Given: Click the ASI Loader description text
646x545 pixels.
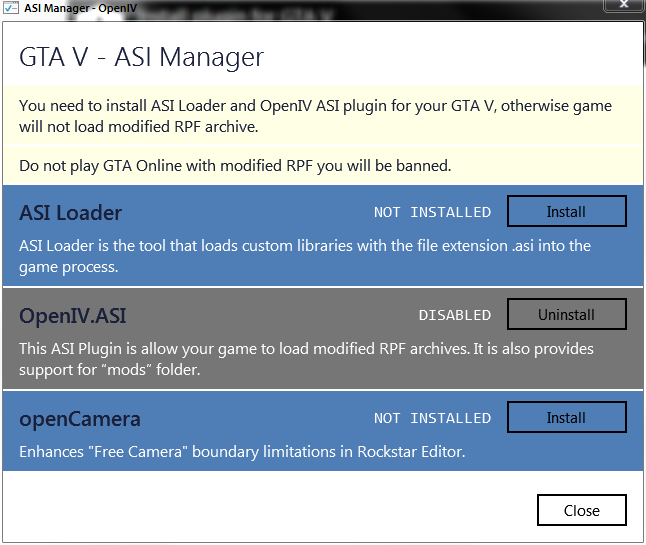Looking at the screenshot, I should 305,256.
